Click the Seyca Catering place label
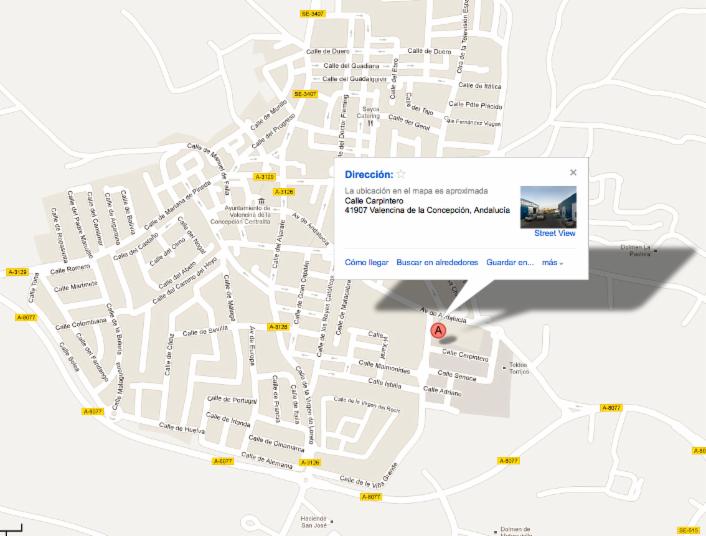The image size is (706, 536). (369, 112)
